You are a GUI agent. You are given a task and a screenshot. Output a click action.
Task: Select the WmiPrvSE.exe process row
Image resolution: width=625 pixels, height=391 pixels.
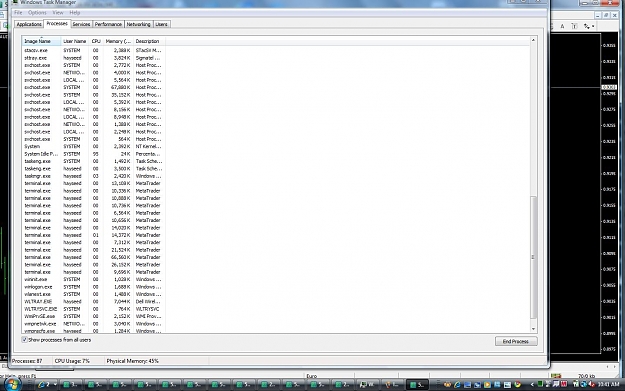tap(94, 316)
